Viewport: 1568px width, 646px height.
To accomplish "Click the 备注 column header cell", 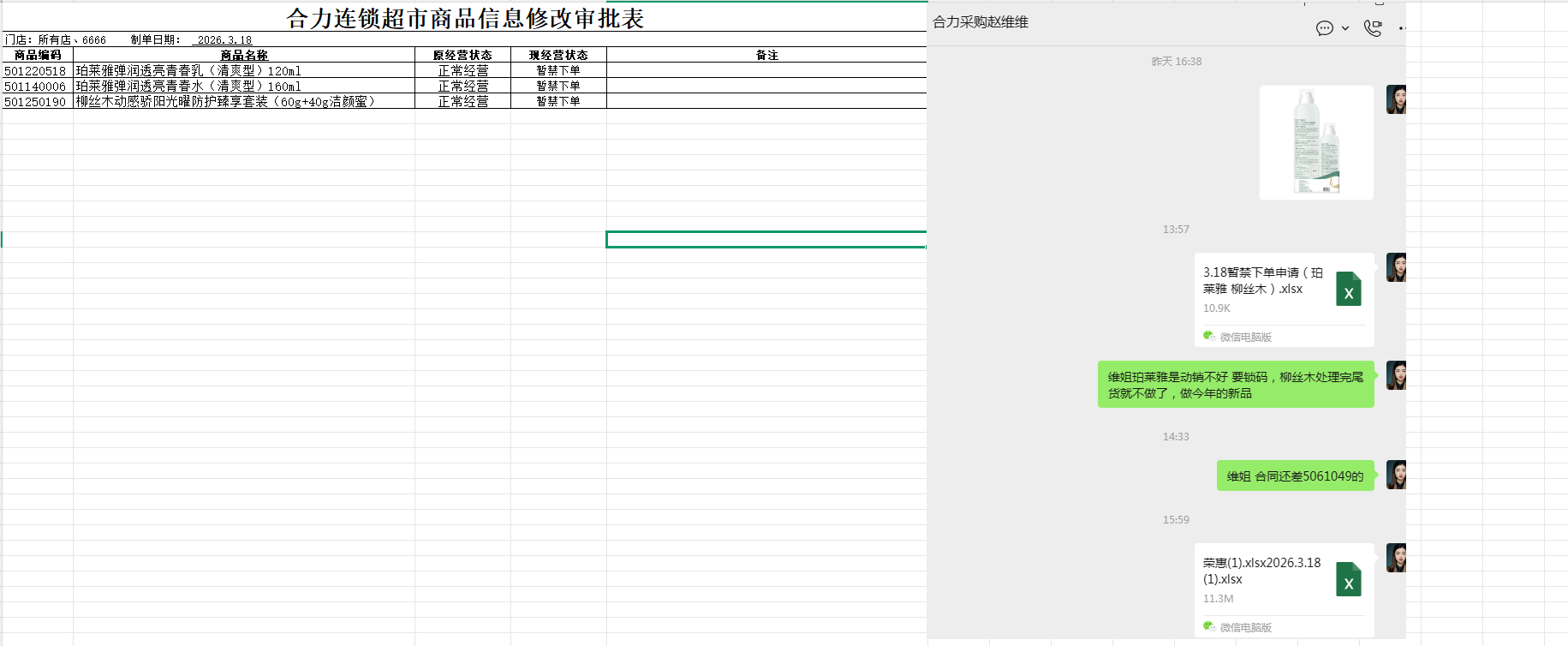I will click(x=766, y=55).
